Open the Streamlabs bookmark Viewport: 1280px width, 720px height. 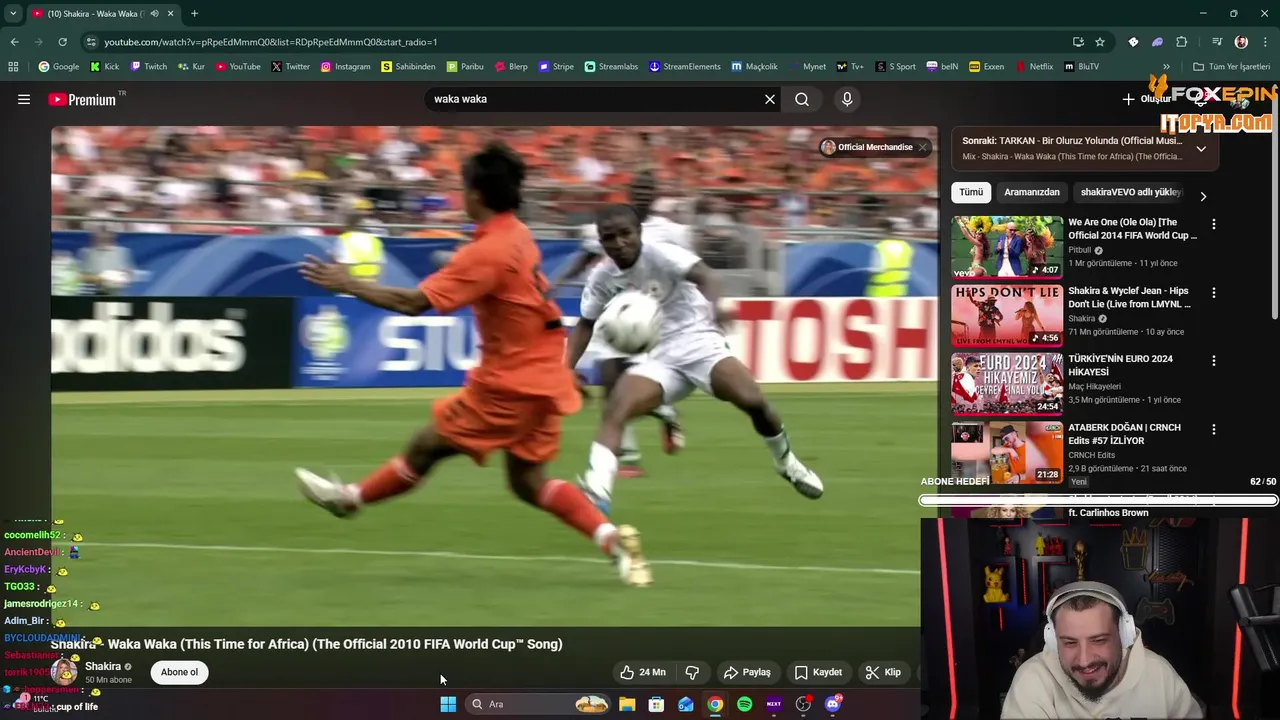(611, 67)
